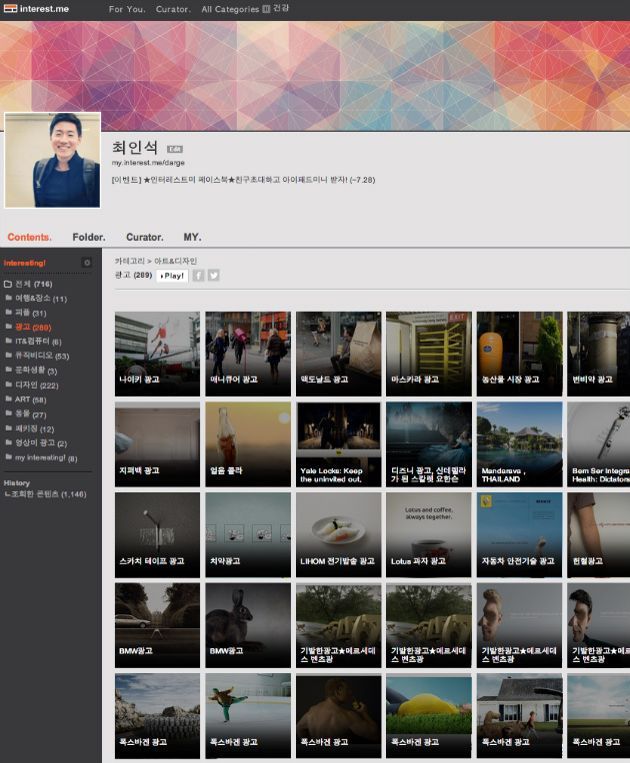Viewport: 630px width, 763px height.
Task: Open All Categories in top navigation
Action: click(x=230, y=9)
